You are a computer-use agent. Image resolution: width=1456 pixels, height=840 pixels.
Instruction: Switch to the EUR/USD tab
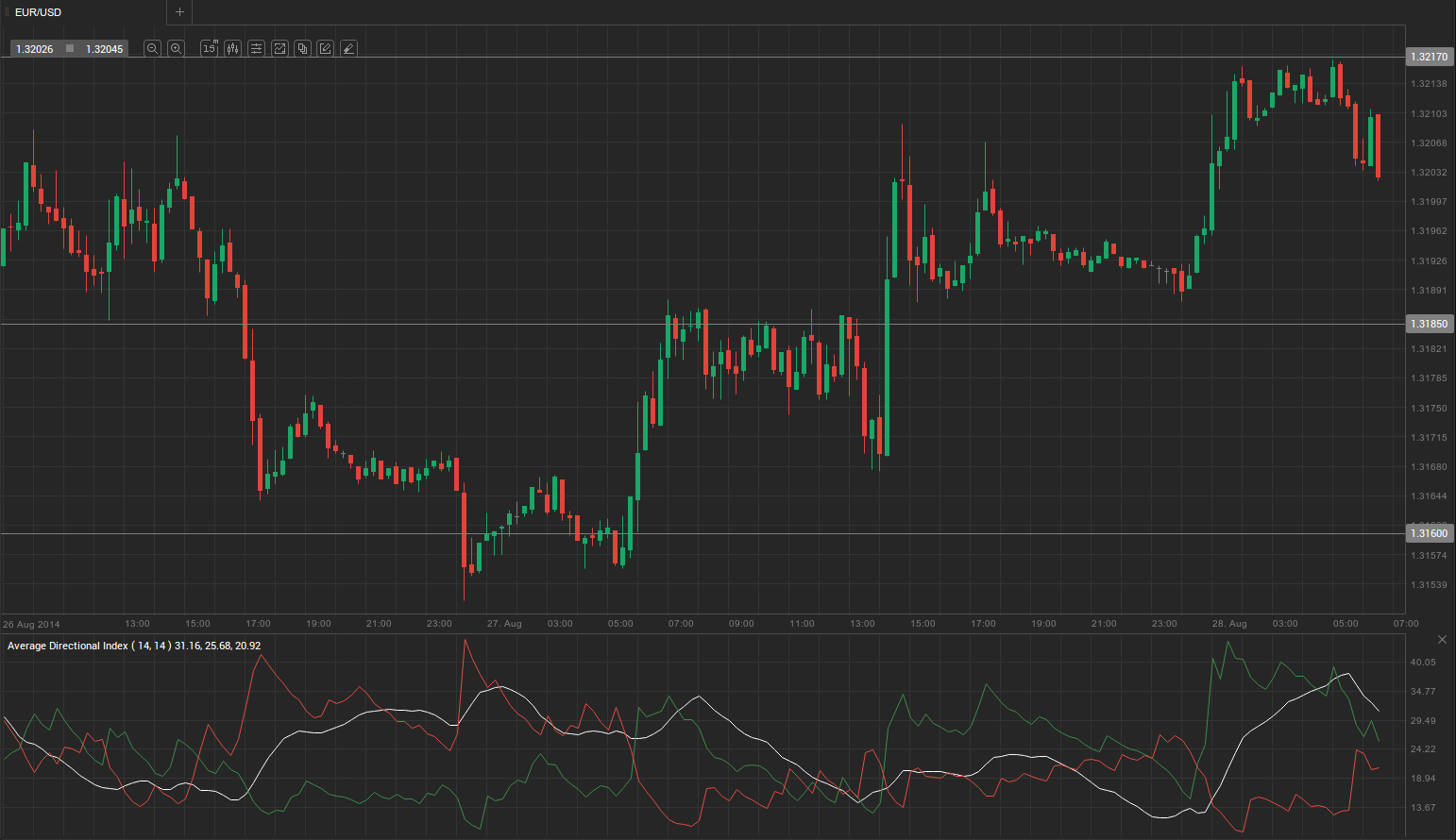tap(38, 12)
